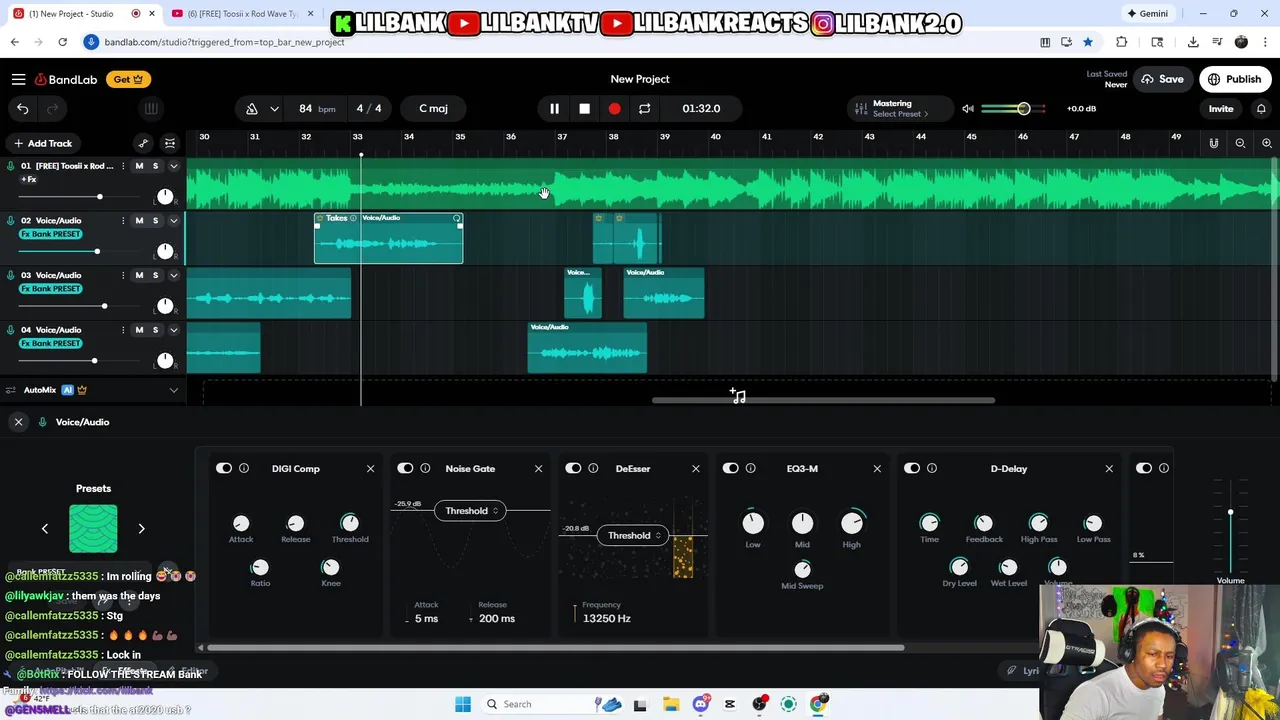This screenshot has height=720, width=1280.
Task: Click the preset thumbnail
Action: 93,528
